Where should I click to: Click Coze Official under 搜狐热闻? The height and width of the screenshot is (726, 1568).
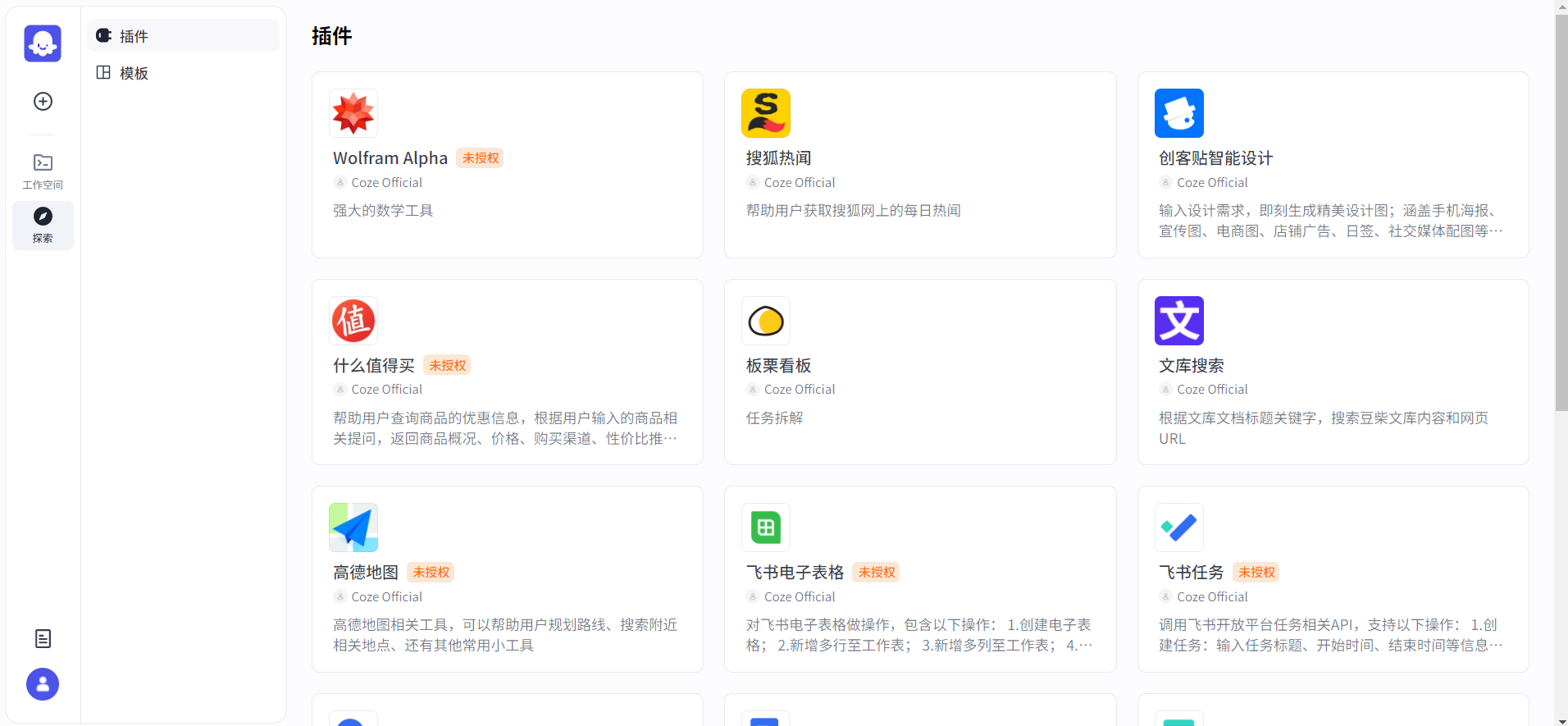coord(800,182)
